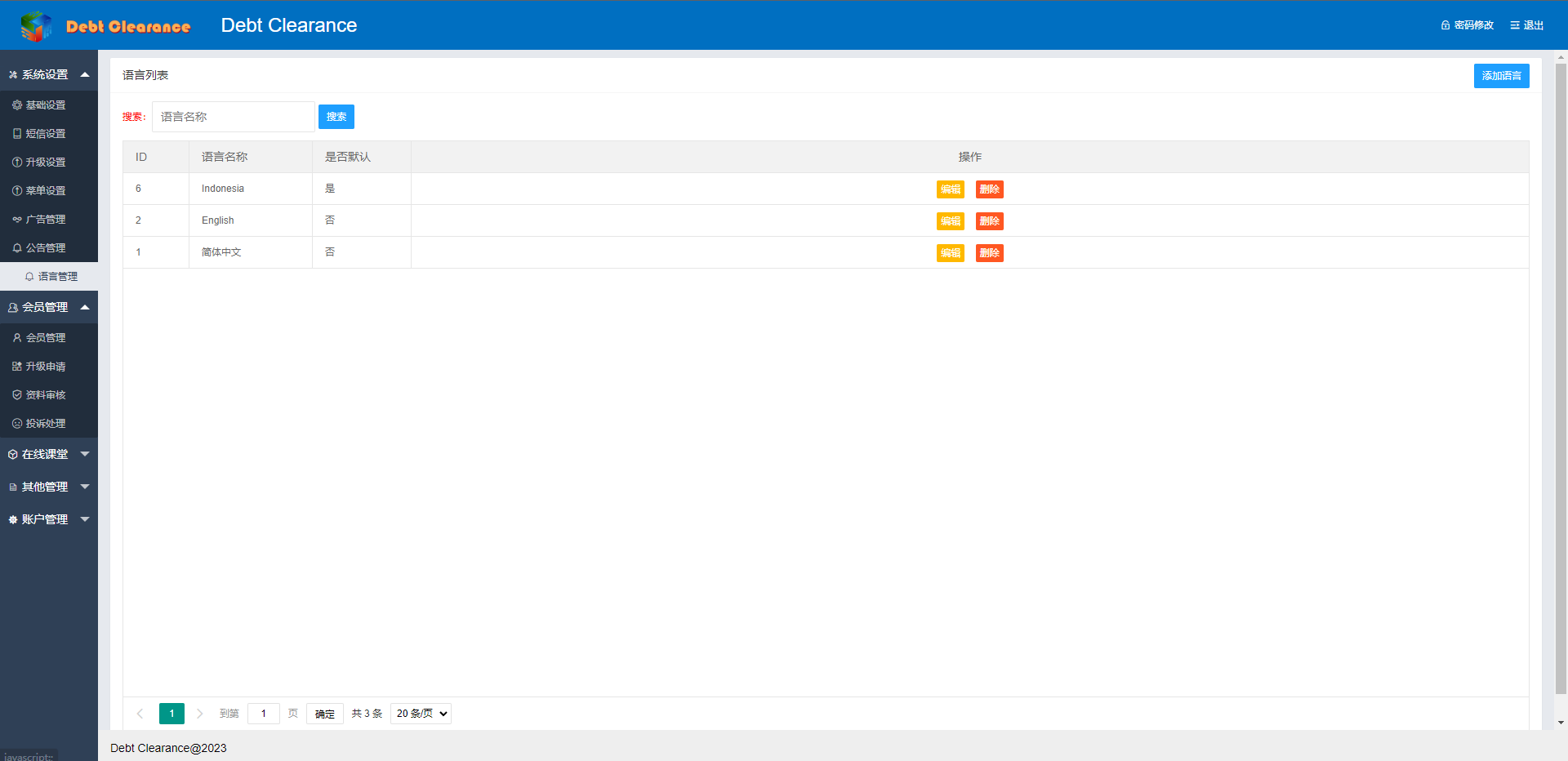1568x761 pixels.
Task: Log out via the 退出 link
Action: (1527, 25)
